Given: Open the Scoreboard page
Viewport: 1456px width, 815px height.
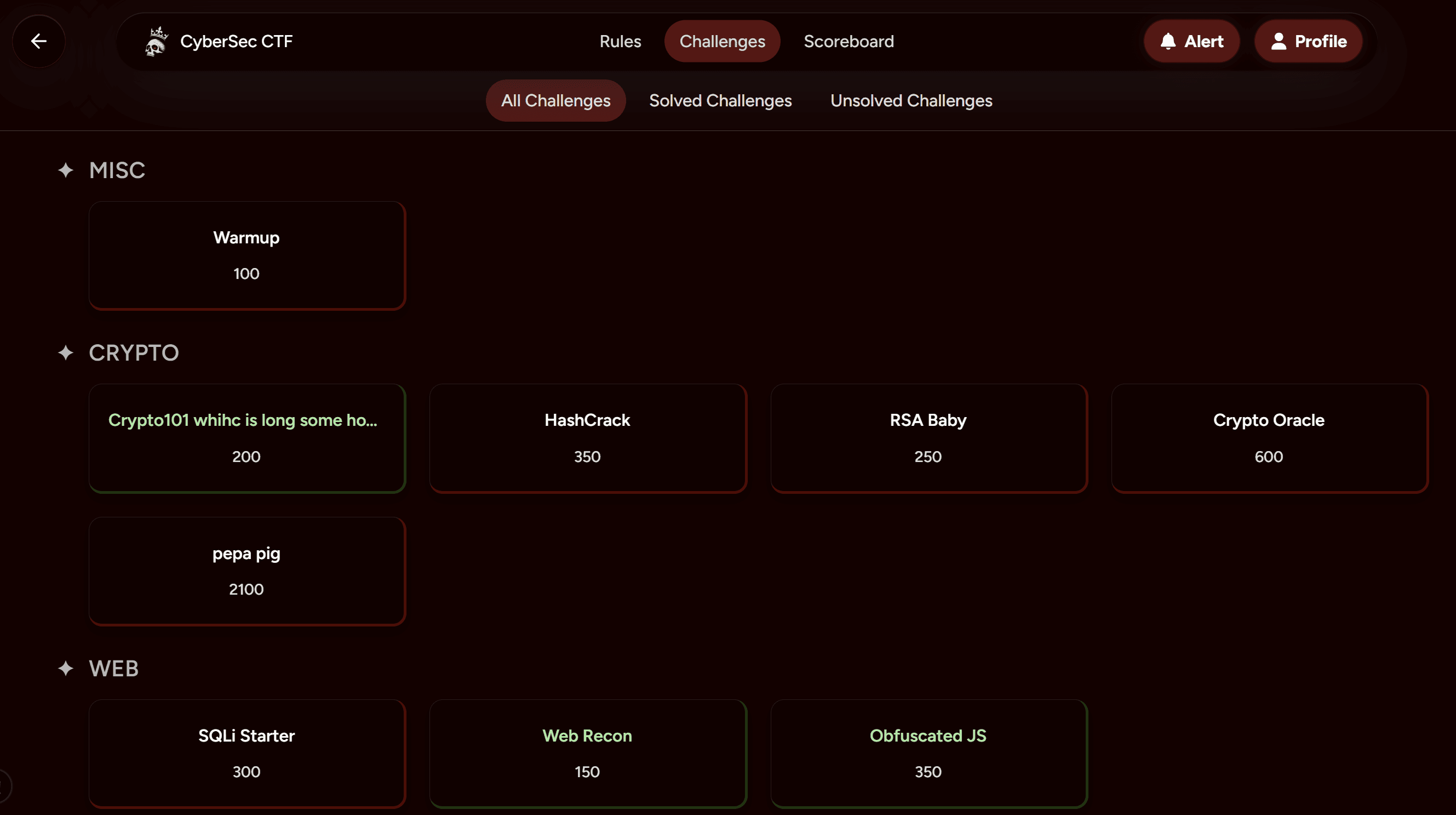Looking at the screenshot, I should [849, 41].
